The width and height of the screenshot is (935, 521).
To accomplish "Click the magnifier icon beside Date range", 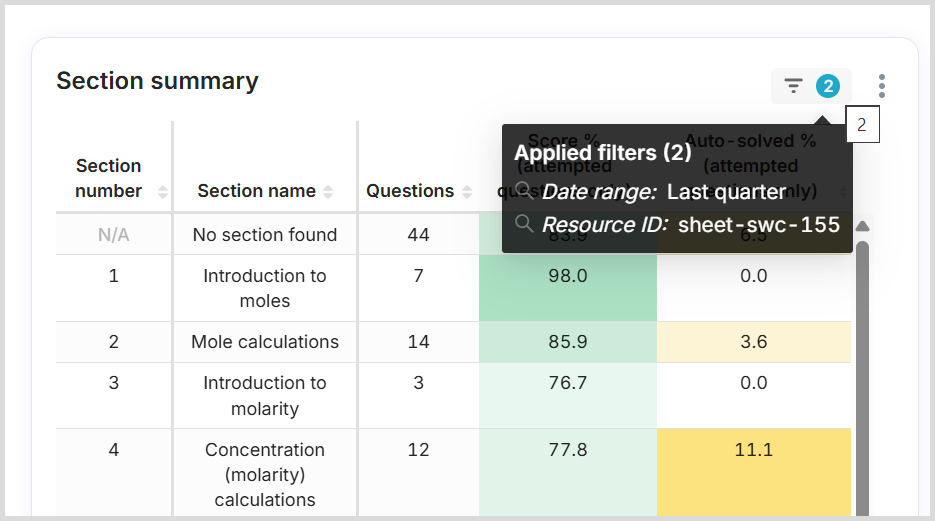I will pyautogui.click(x=524, y=191).
